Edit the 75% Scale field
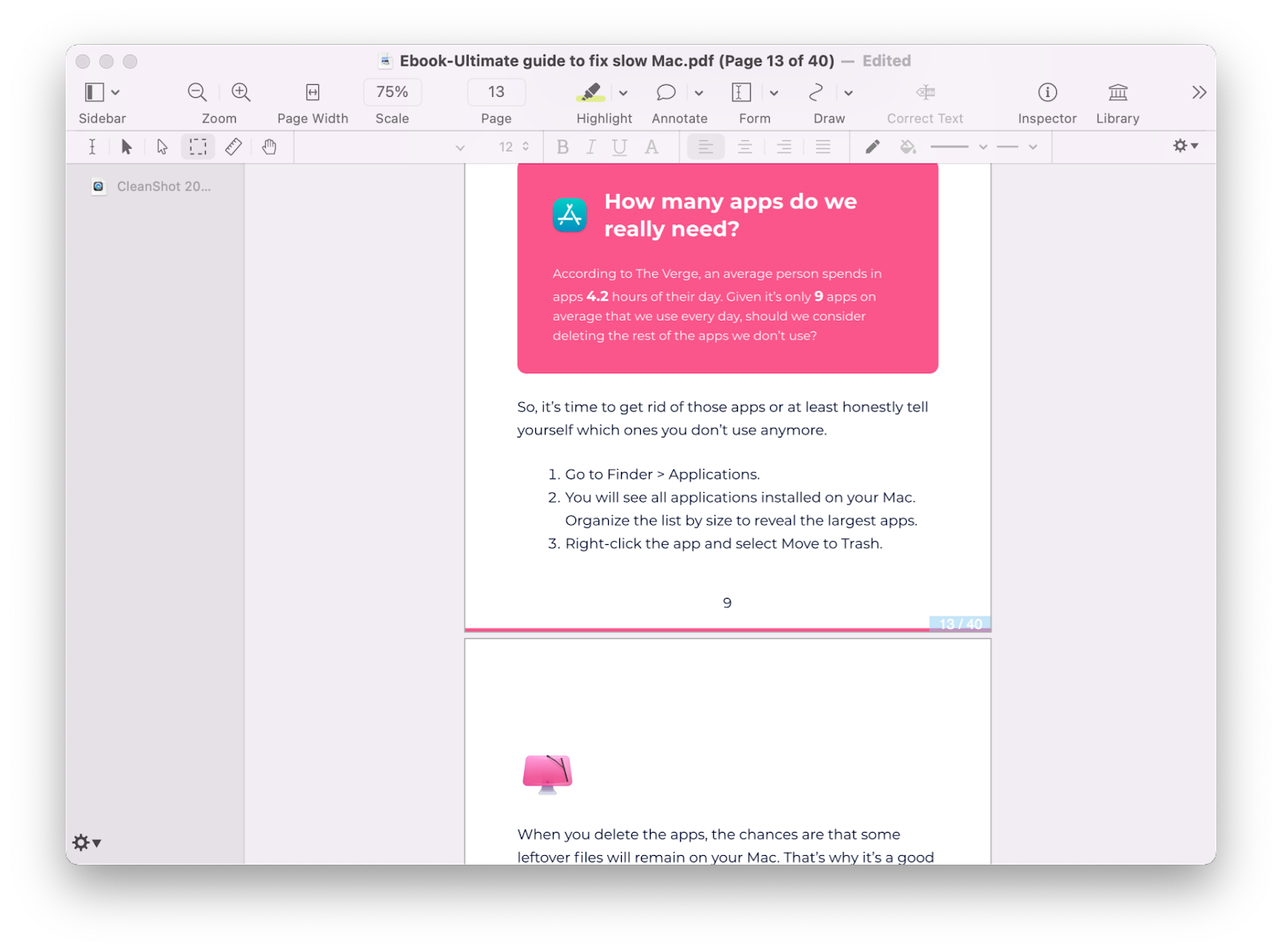This screenshot has height=952, width=1282. [392, 92]
